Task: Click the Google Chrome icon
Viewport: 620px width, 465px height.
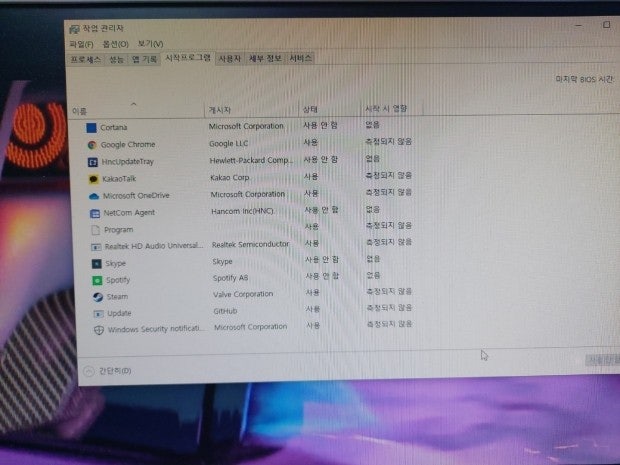Action: pos(92,145)
